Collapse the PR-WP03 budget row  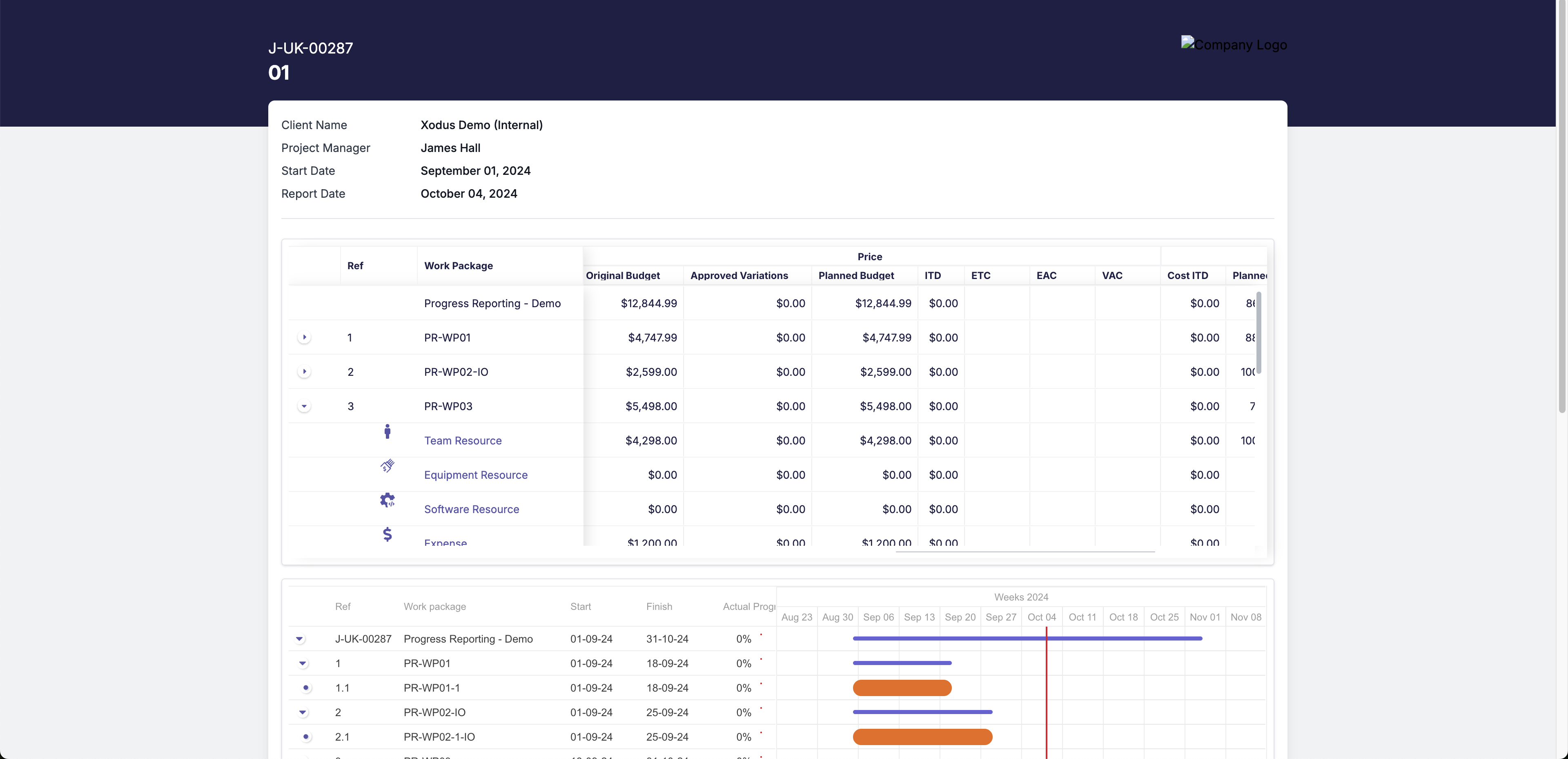(304, 406)
